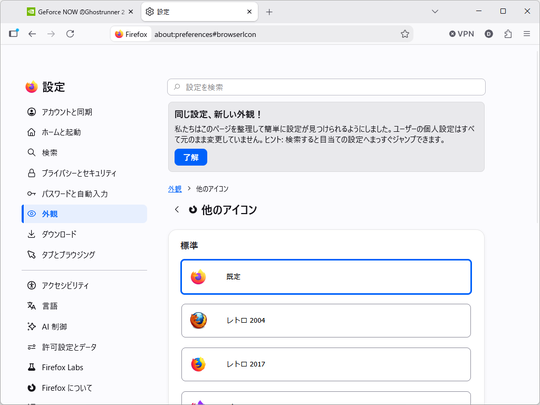The width and height of the screenshot is (540, 405).
Task: Click the 設定を検索 search field
Action: (326, 87)
